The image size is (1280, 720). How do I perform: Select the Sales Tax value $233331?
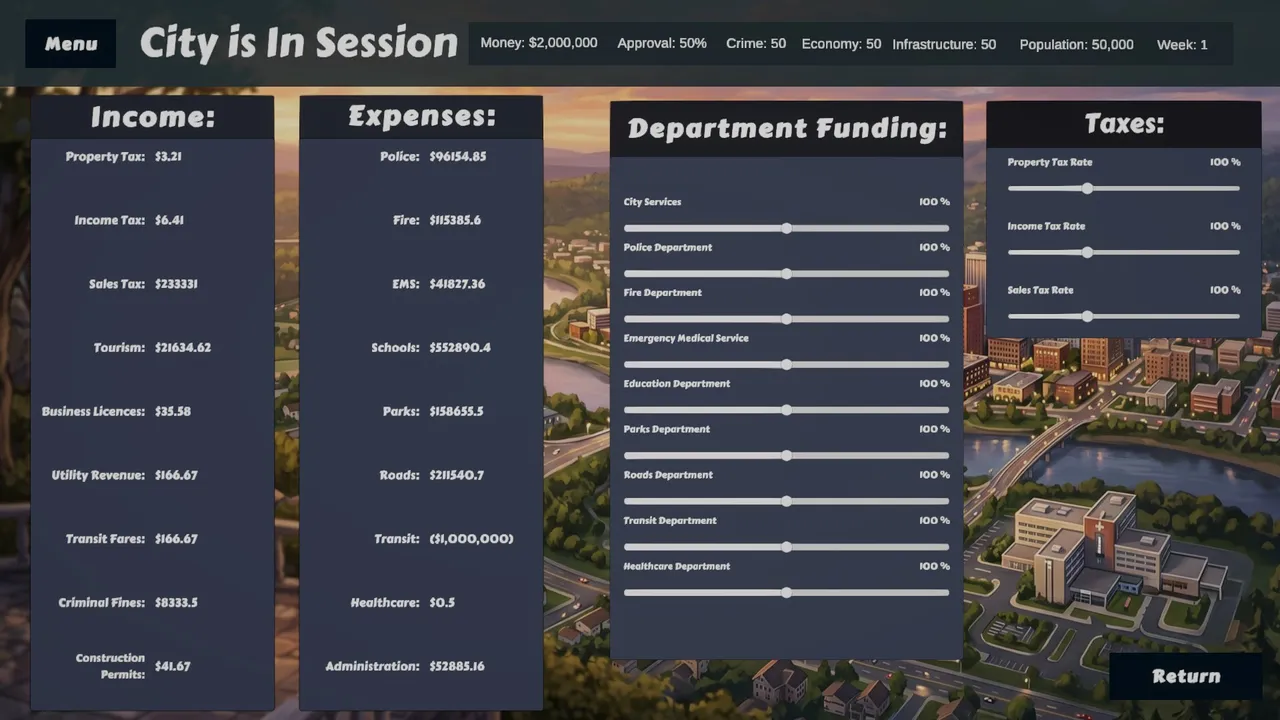(x=176, y=284)
